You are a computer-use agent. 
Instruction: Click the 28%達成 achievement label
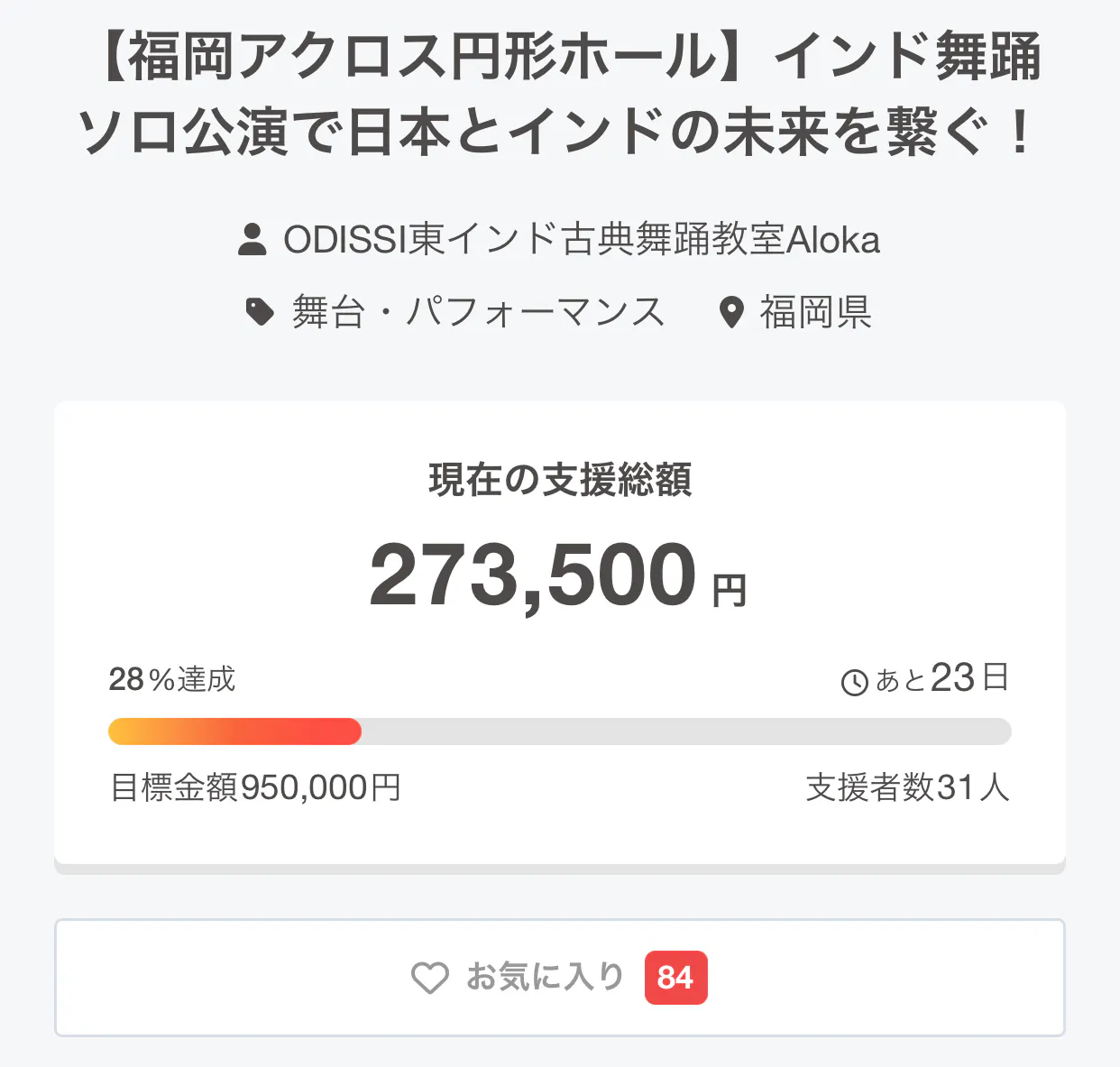(x=171, y=679)
